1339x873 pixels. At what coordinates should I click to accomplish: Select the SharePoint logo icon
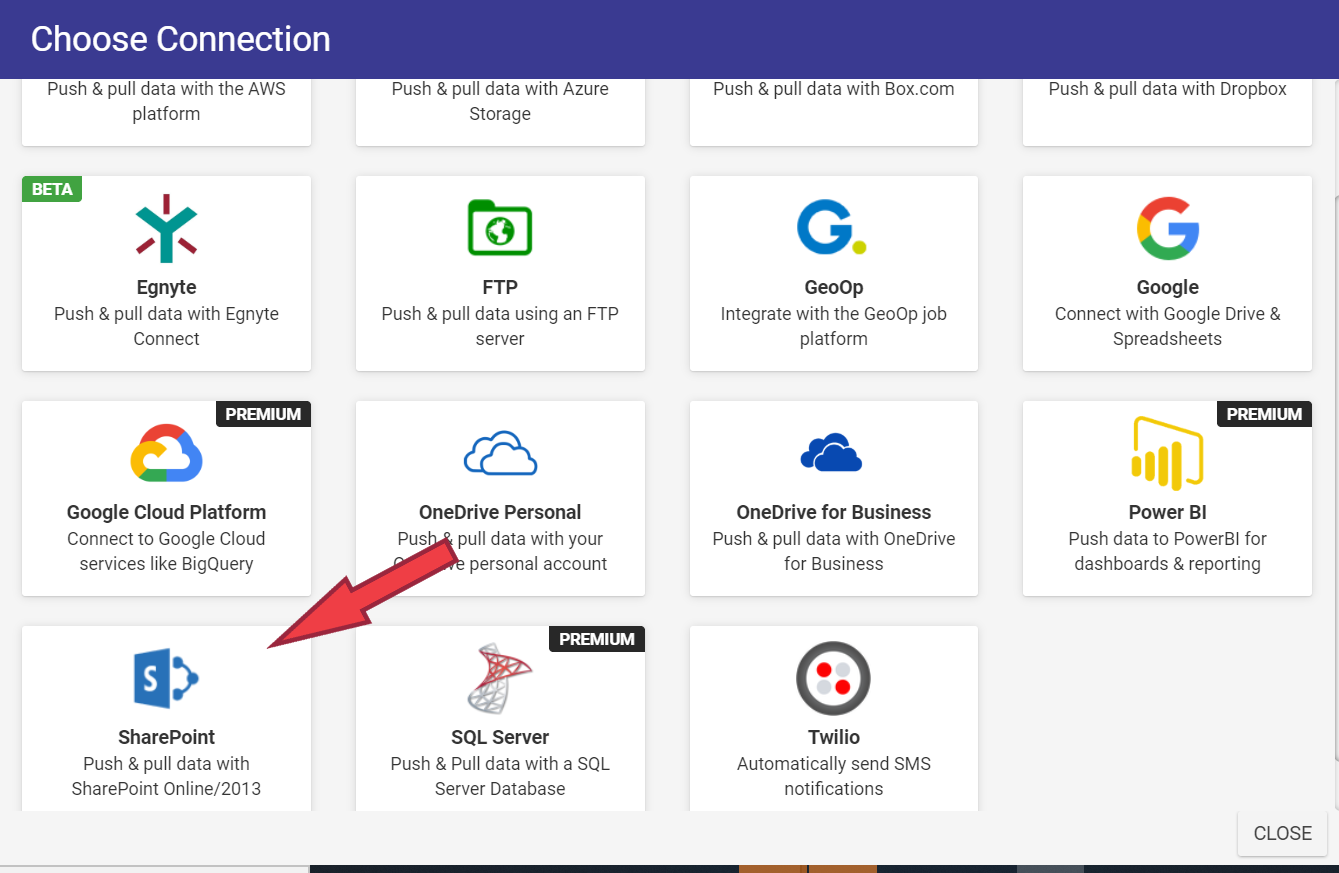[166, 678]
